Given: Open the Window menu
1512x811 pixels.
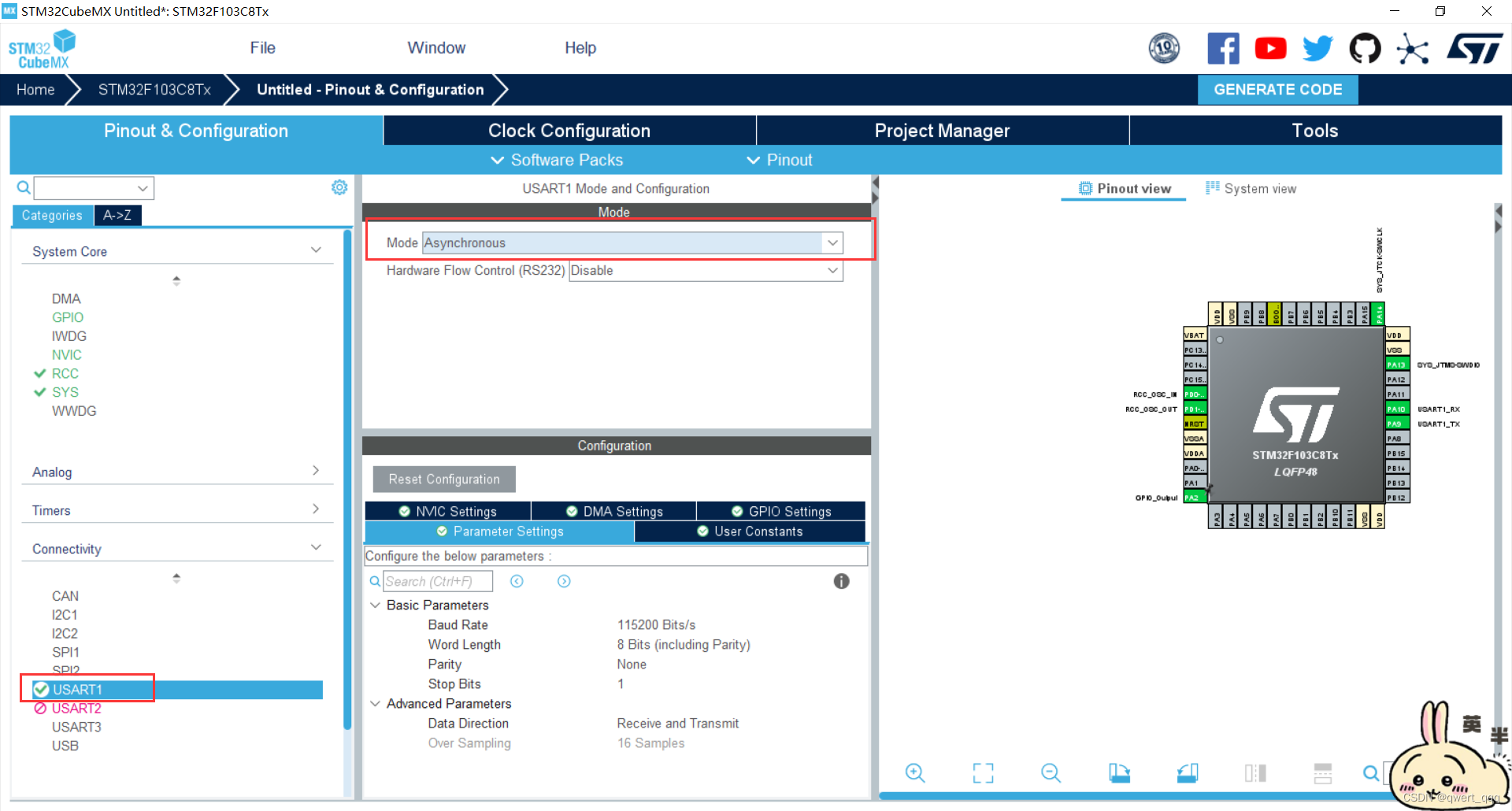Looking at the screenshot, I should coord(436,48).
